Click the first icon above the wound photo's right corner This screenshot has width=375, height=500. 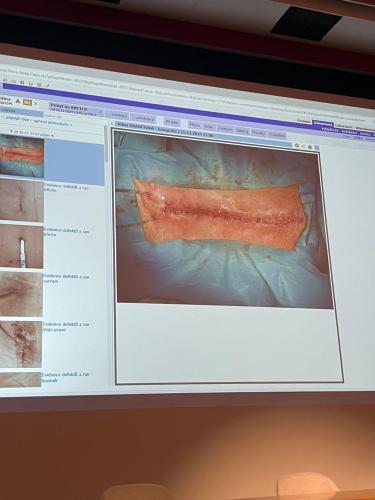(297, 145)
